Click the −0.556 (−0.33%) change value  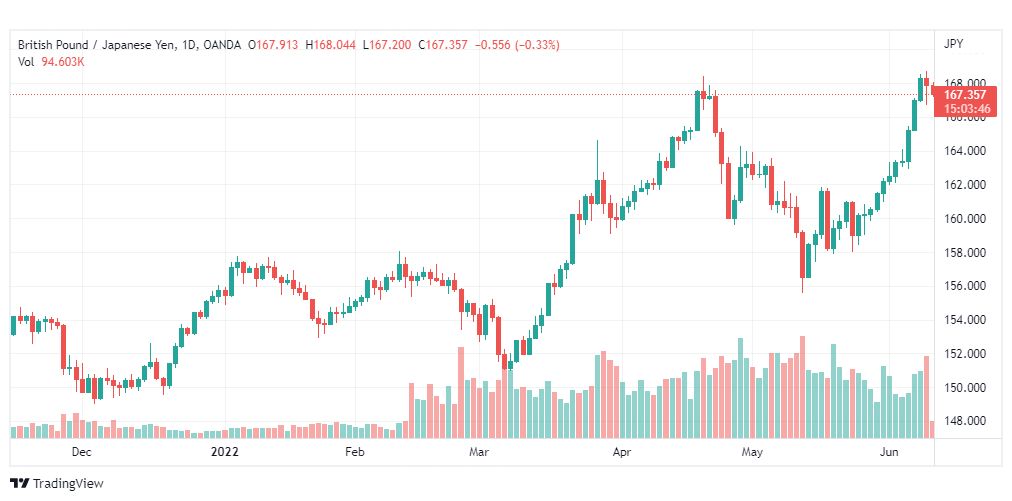click(517, 44)
